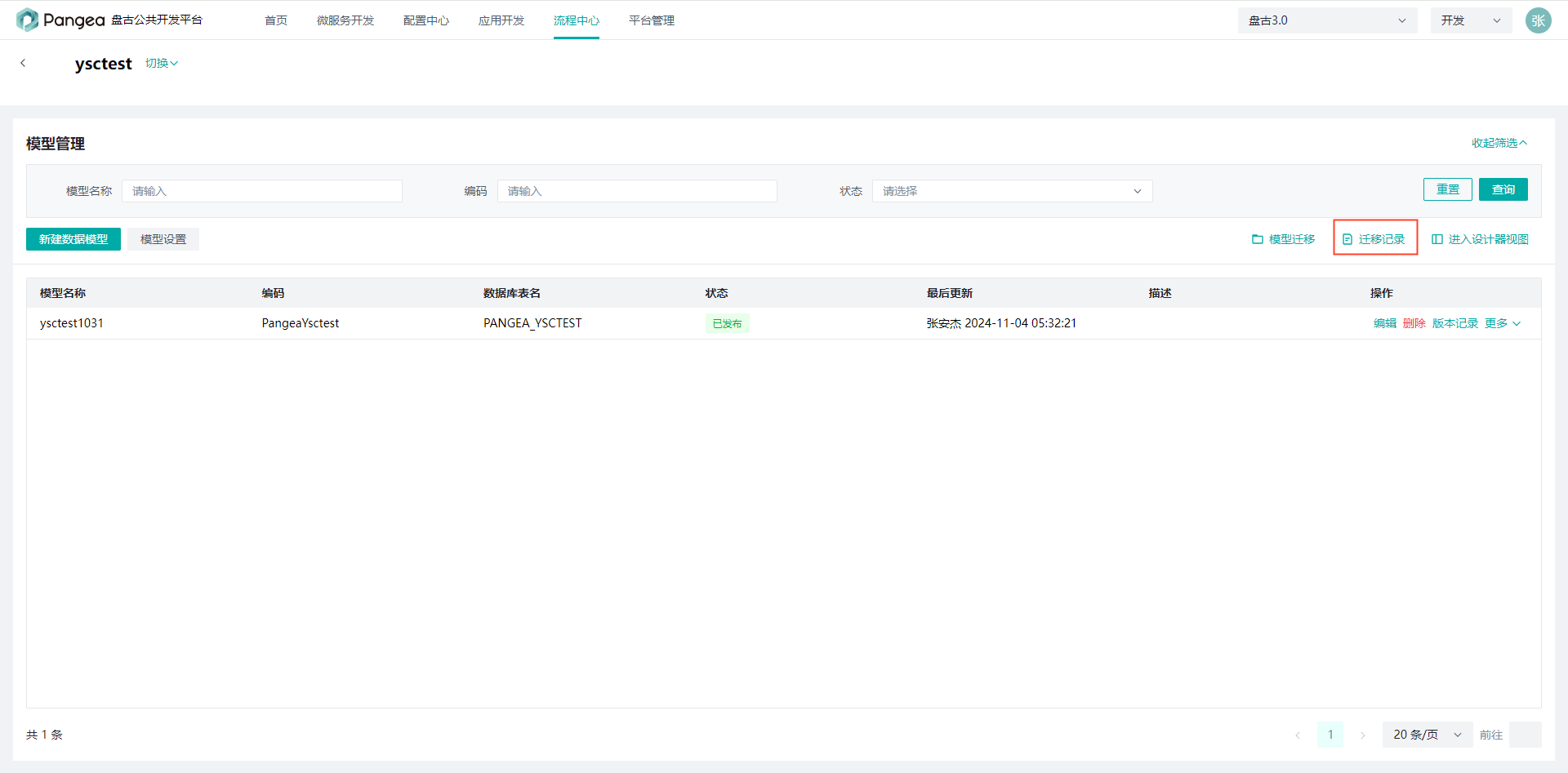This screenshot has height=773, width=1568.
Task: Click the 最后更新 column header
Action: (x=950, y=293)
